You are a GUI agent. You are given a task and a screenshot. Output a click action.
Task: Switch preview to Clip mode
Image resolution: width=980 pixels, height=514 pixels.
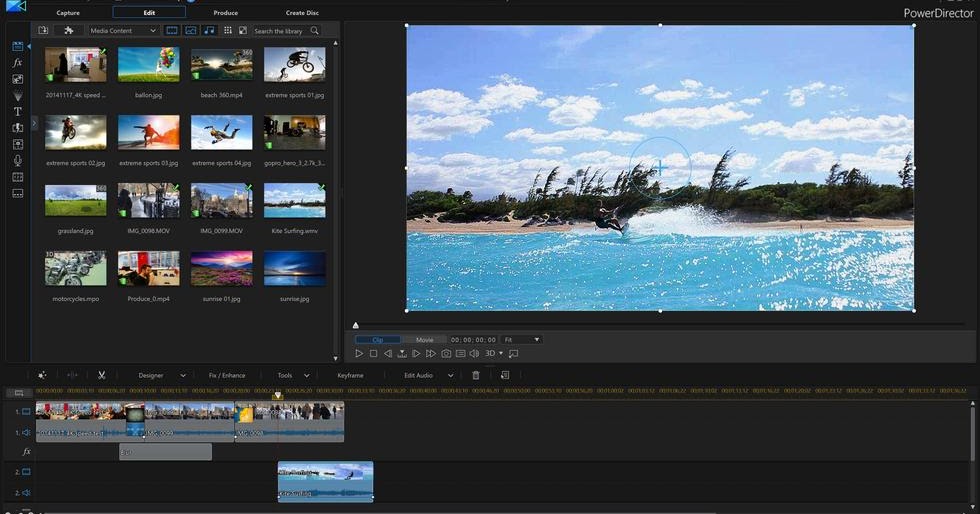pyautogui.click(x=378, y=340)
